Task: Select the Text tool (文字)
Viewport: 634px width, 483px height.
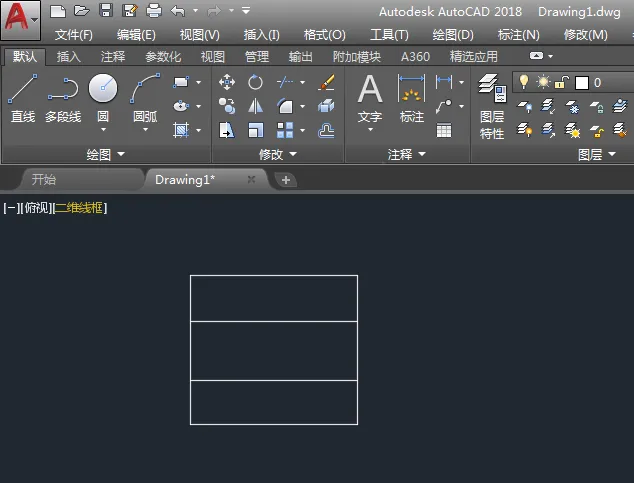Action: click(370, 99)
